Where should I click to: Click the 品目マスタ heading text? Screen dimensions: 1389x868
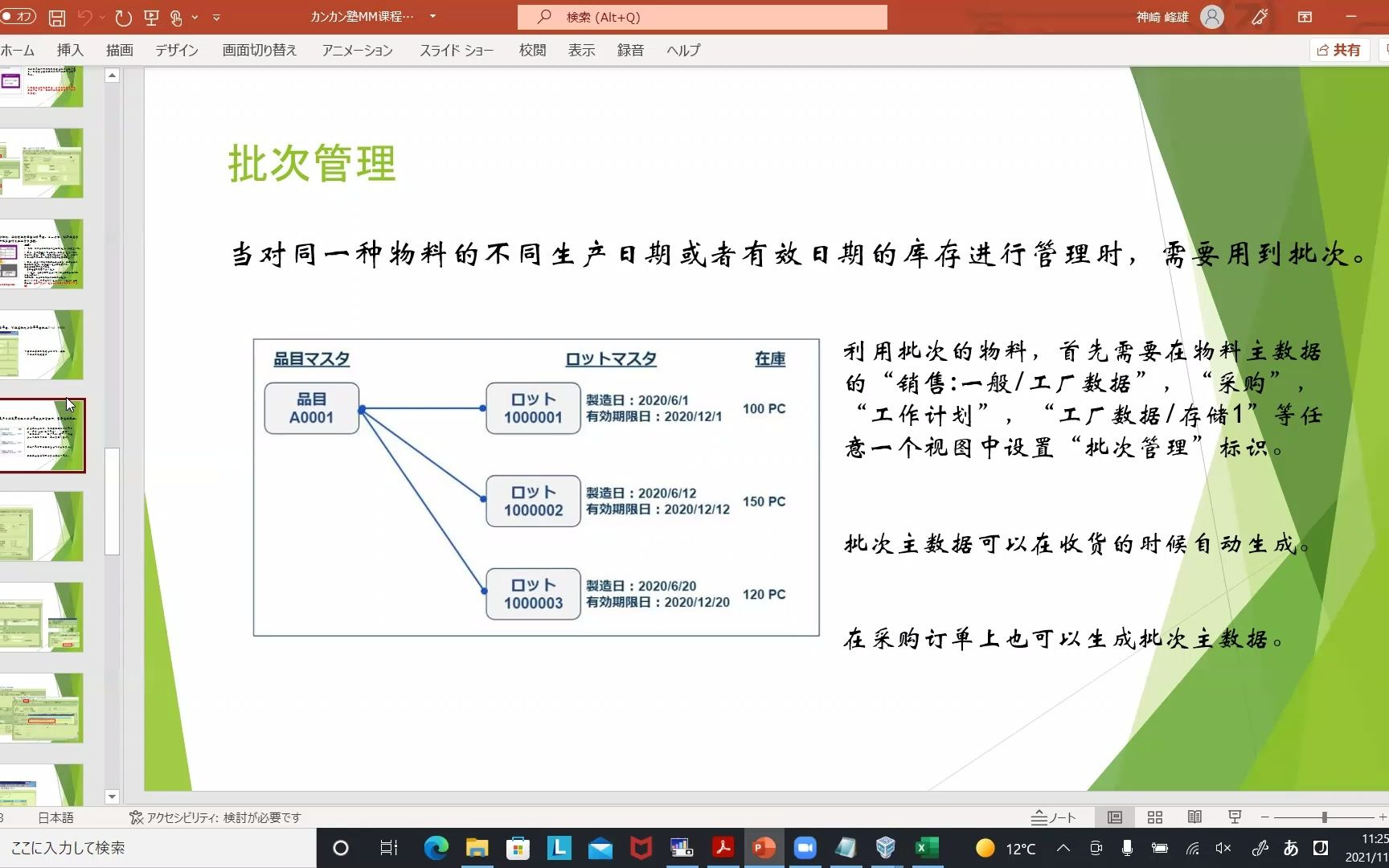pos(312,359)
